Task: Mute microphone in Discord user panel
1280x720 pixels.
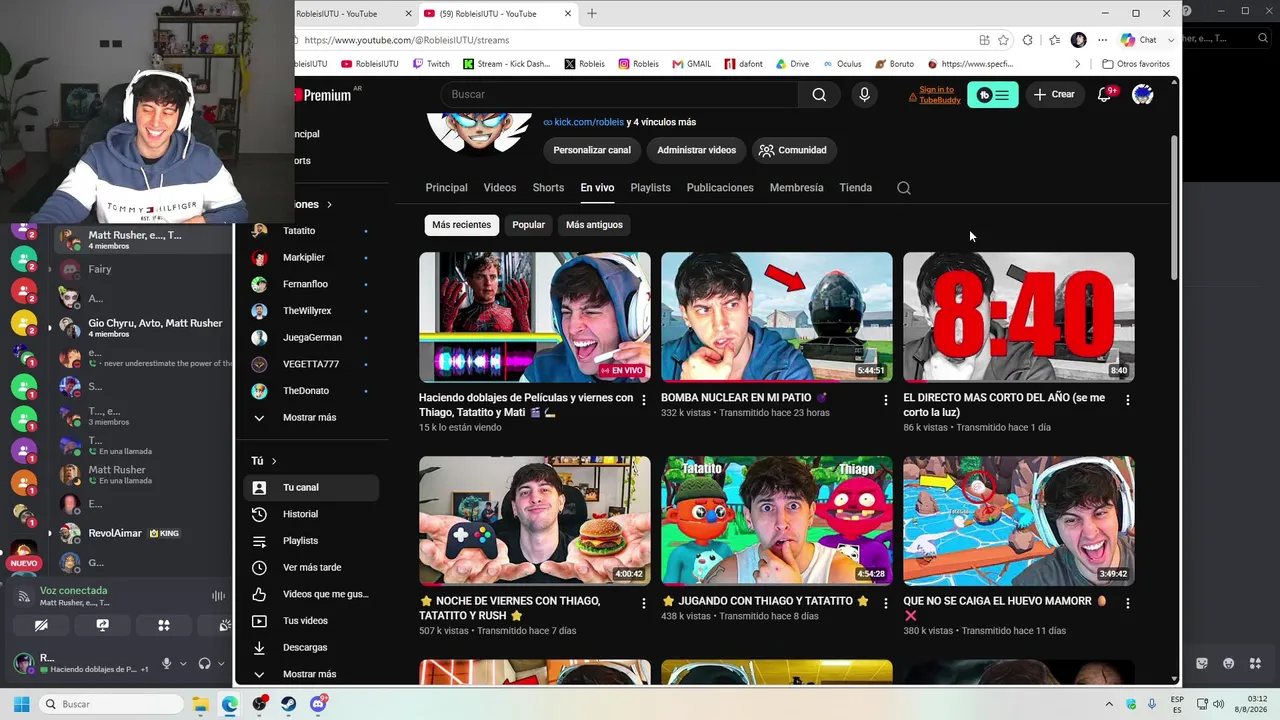Action: click(x=167, y=663)
